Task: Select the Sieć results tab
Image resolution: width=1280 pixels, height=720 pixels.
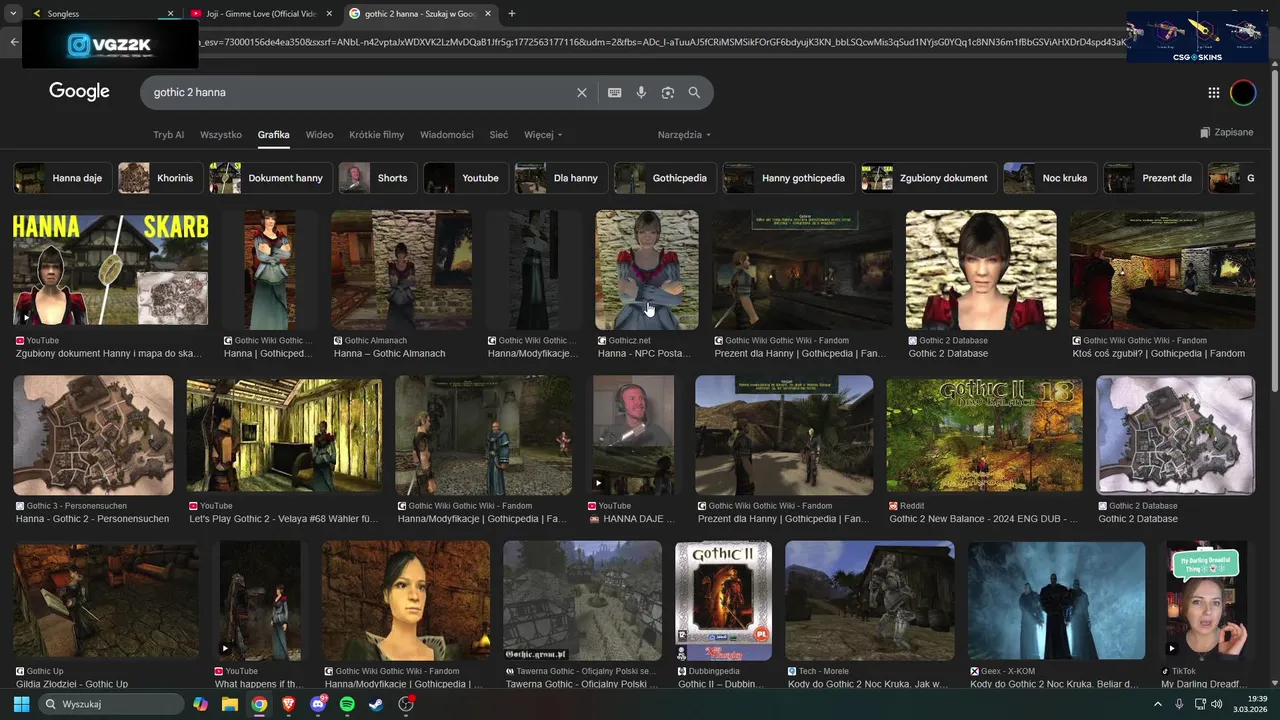Action: click(499, 135)
